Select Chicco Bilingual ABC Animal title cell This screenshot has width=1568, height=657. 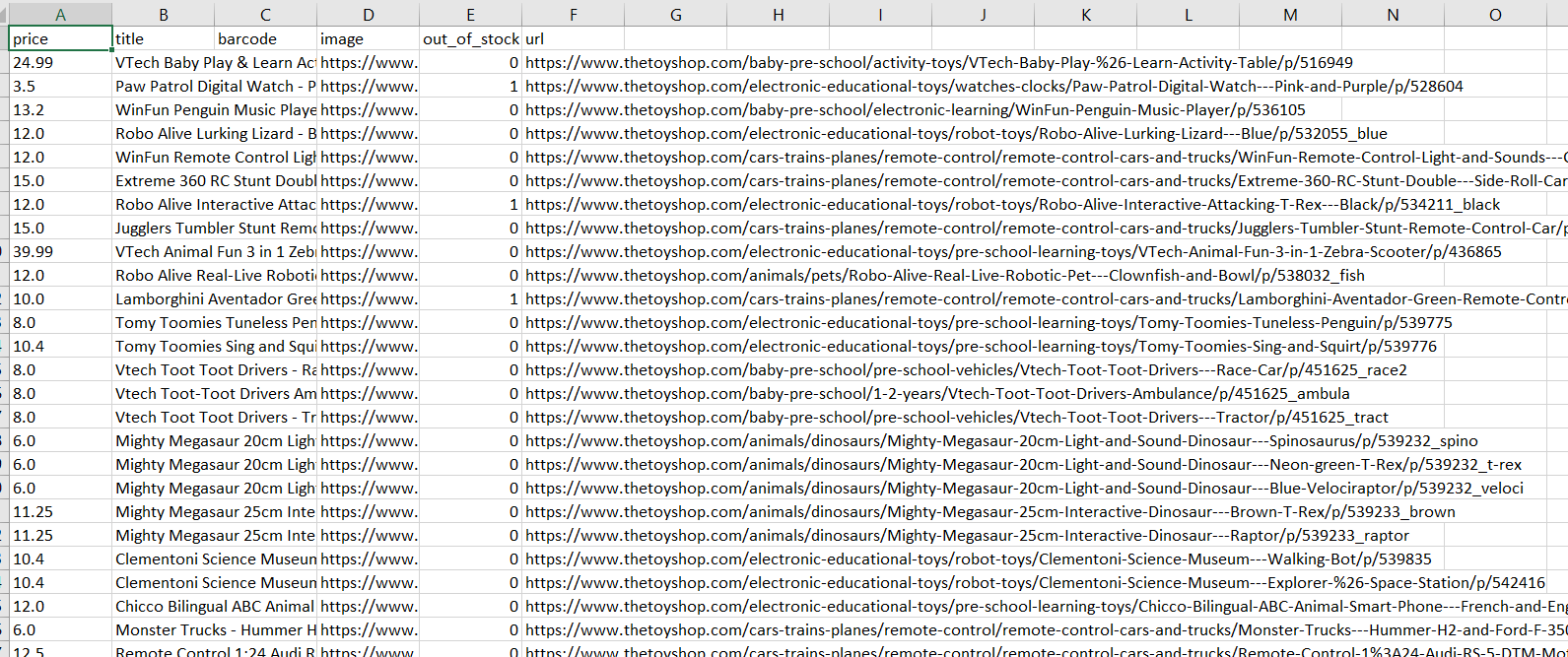pyautogui.click(x=215, y=606)
